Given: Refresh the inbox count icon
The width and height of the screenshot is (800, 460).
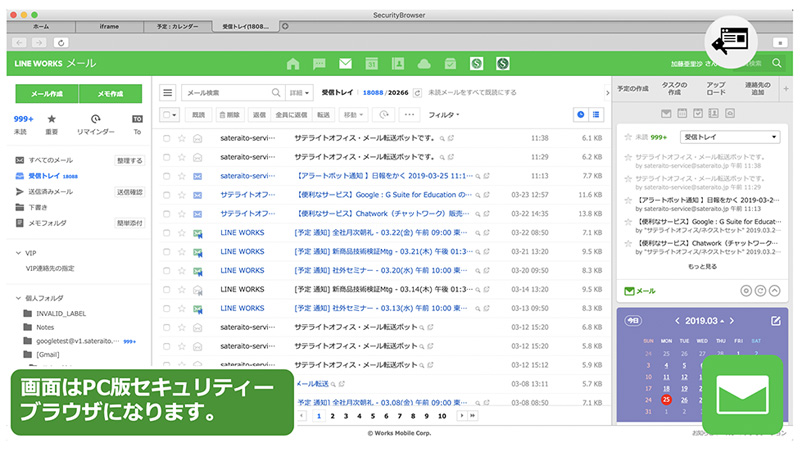Looking at the screenshot, I should point(417,93).
